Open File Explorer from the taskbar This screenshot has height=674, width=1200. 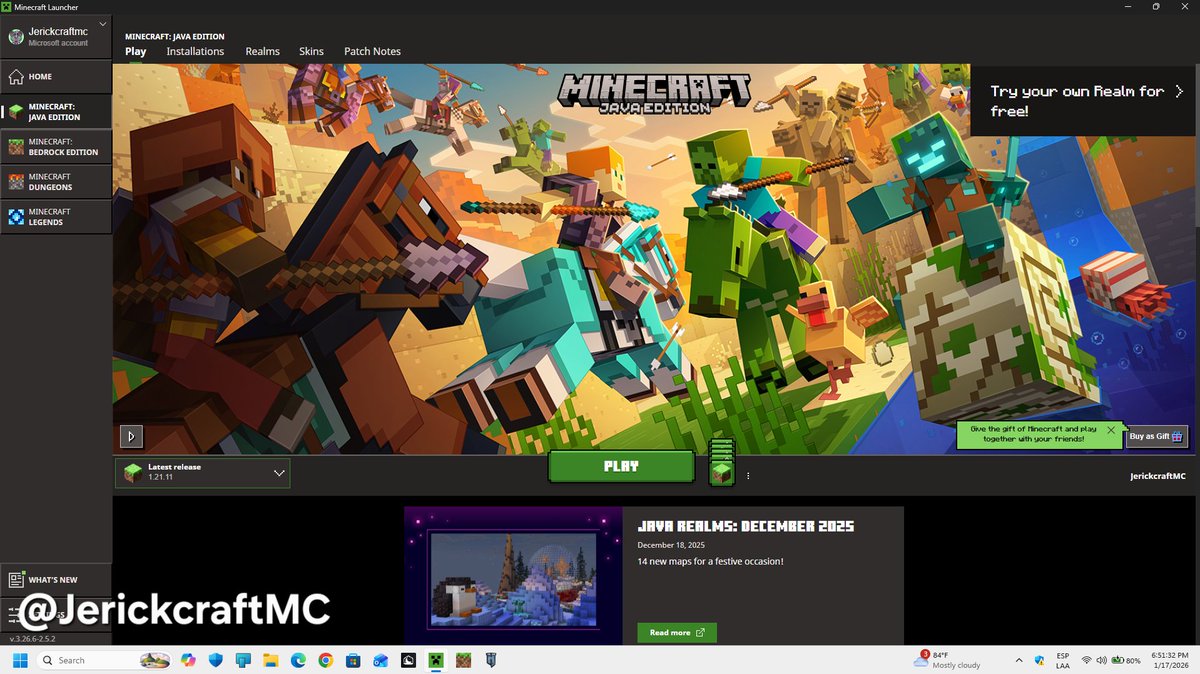[x=270, y=660]
